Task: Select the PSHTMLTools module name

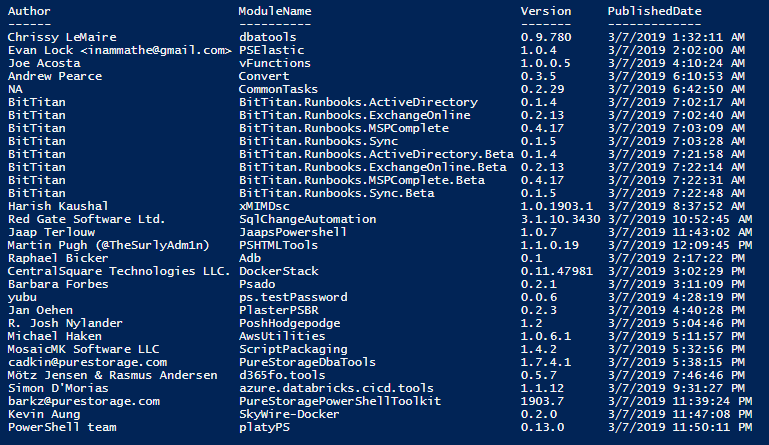Action: 278,245
